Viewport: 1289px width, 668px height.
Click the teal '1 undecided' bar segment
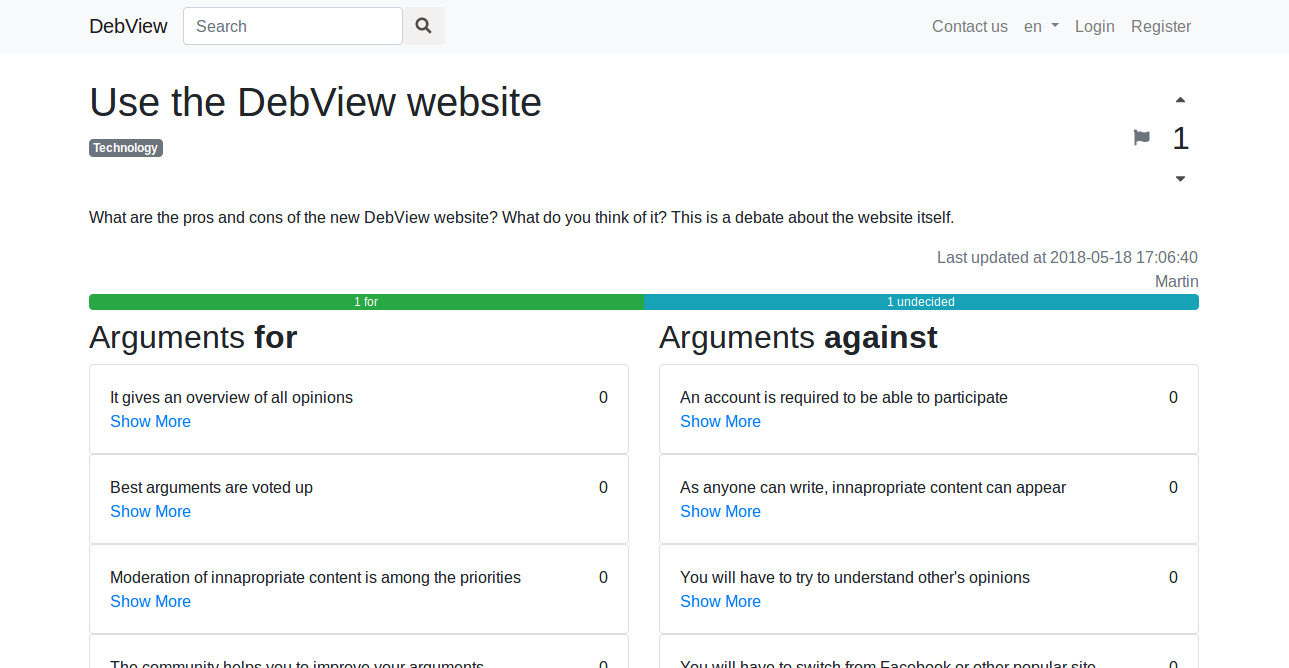(920, 301)
